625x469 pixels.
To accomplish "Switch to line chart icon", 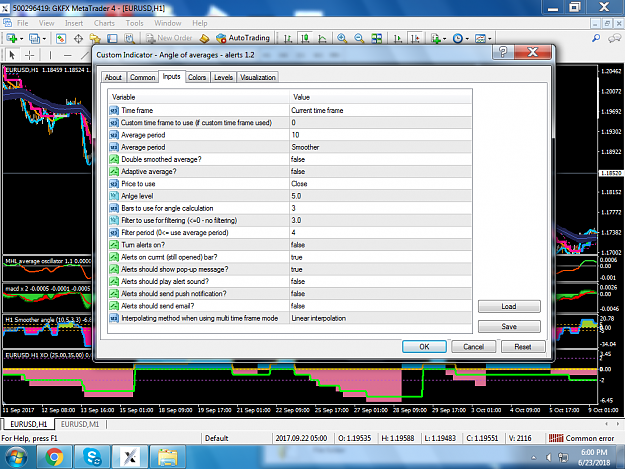I will coord(322,38).
